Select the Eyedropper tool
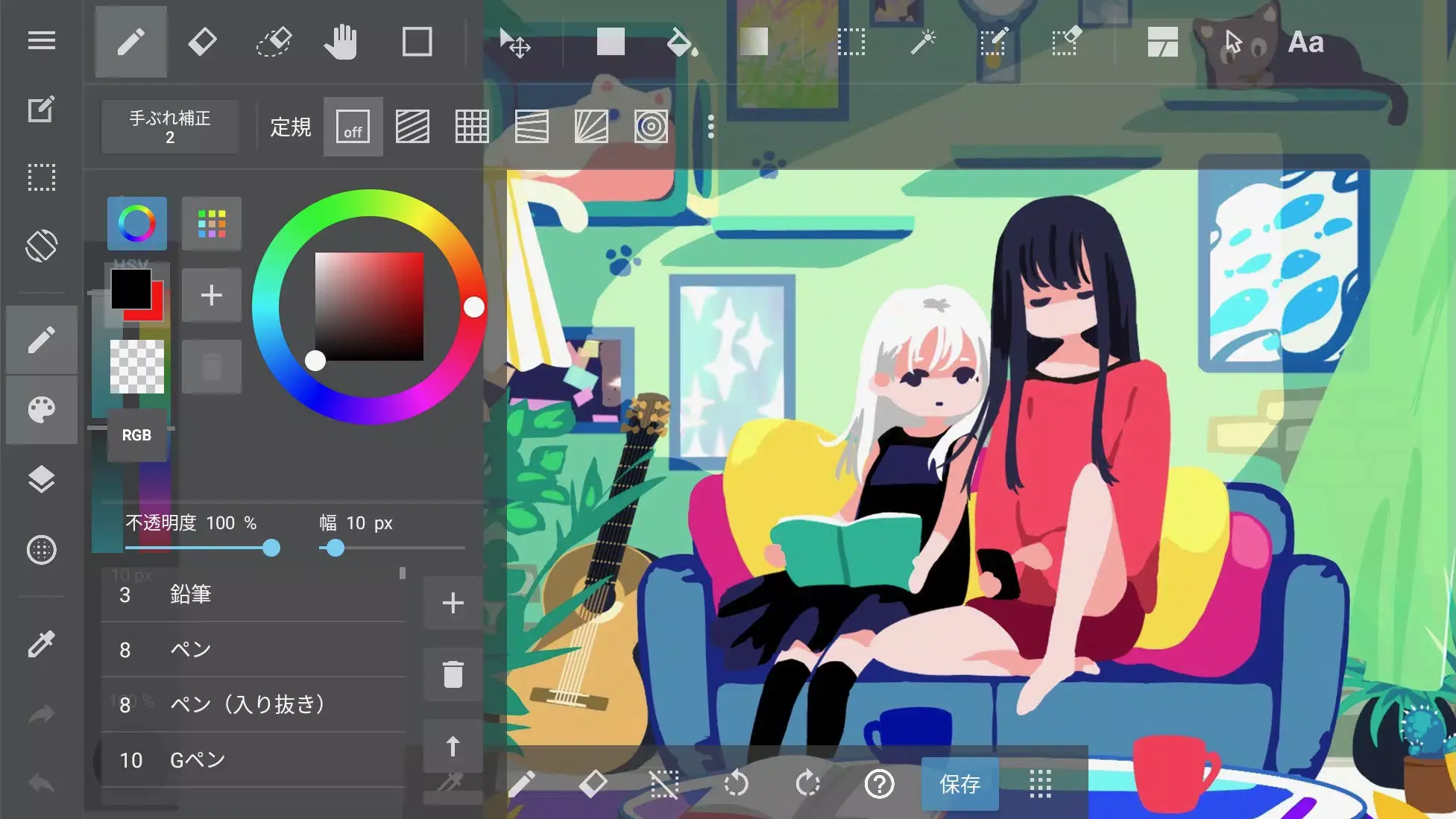The width and height of the screenshot is (1456, 819). [x=42, y=642]
